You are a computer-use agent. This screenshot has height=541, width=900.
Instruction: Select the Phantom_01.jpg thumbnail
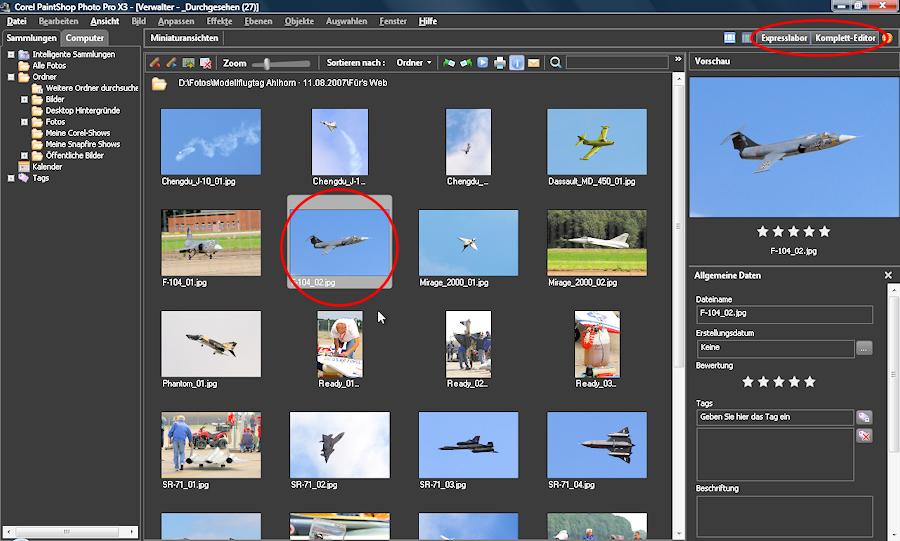pyautogui.click(x=211, y=344)
